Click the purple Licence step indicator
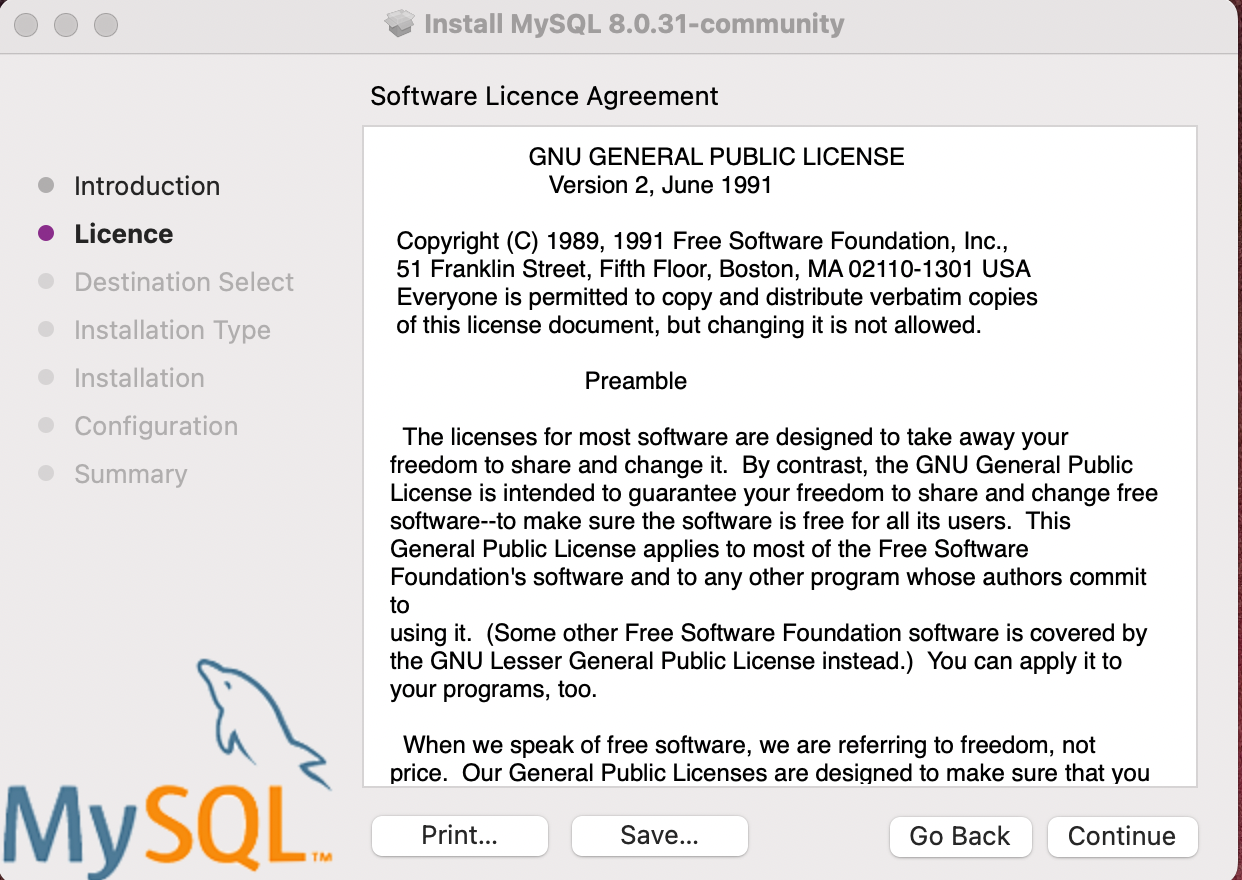1242x880 pixels. (47, 233)
